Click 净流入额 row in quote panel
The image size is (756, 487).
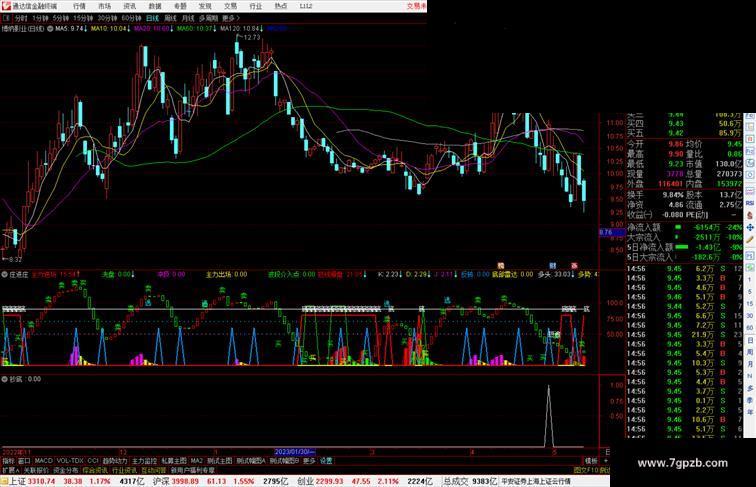(685, 227)
